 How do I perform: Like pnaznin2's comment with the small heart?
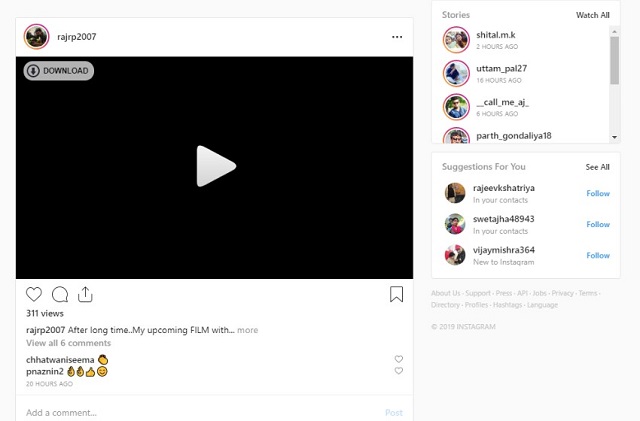pyautogui.click(x=399, y=371)
